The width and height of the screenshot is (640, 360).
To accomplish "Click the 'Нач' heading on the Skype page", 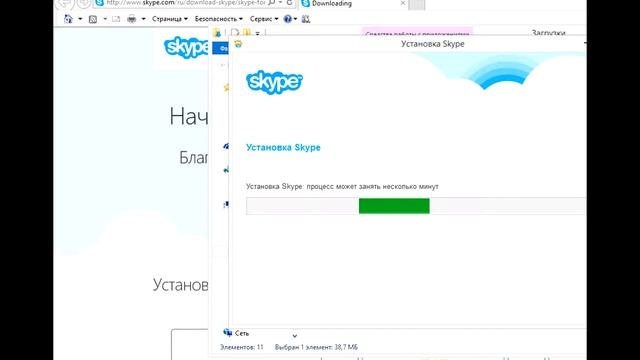I will coord(189,116).
